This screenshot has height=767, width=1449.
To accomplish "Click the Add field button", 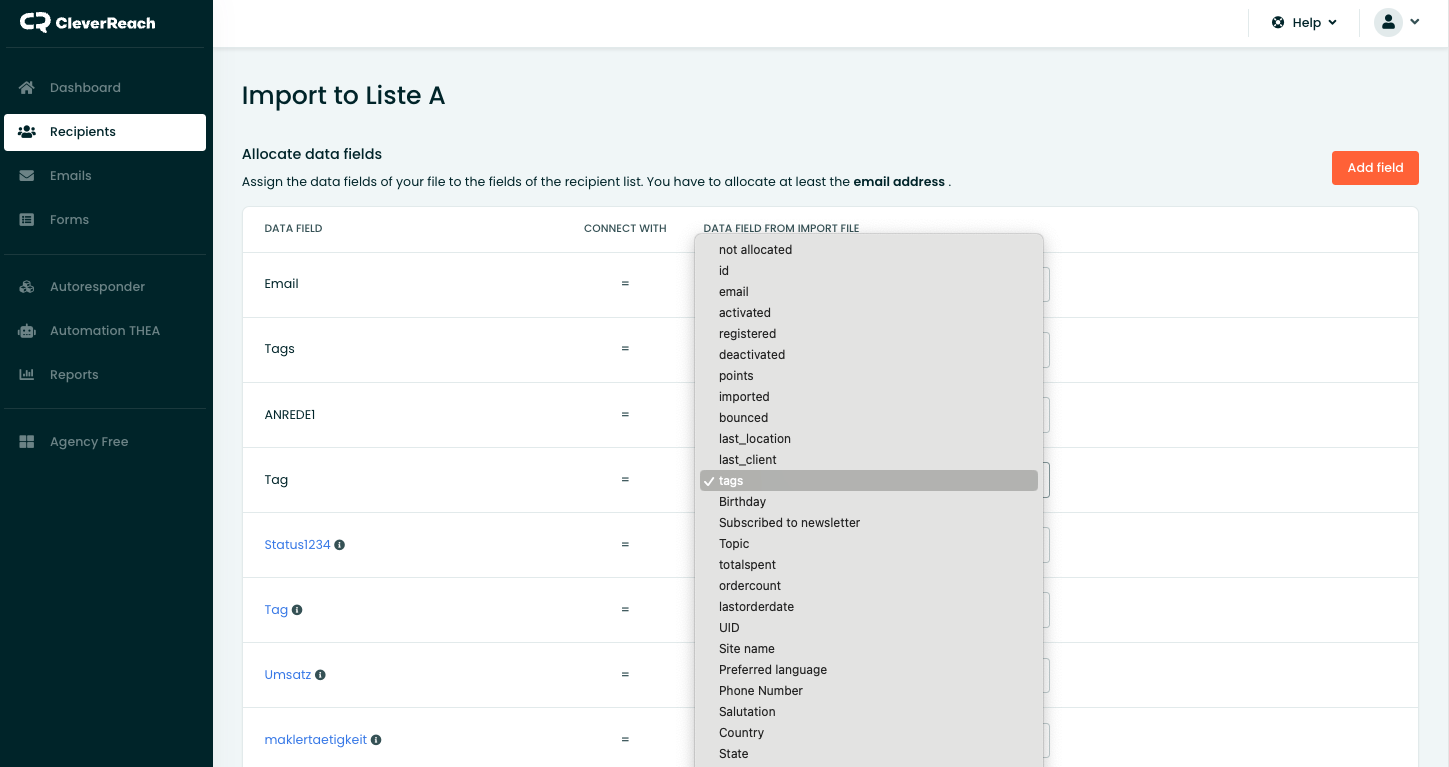I will point(1375,168).
